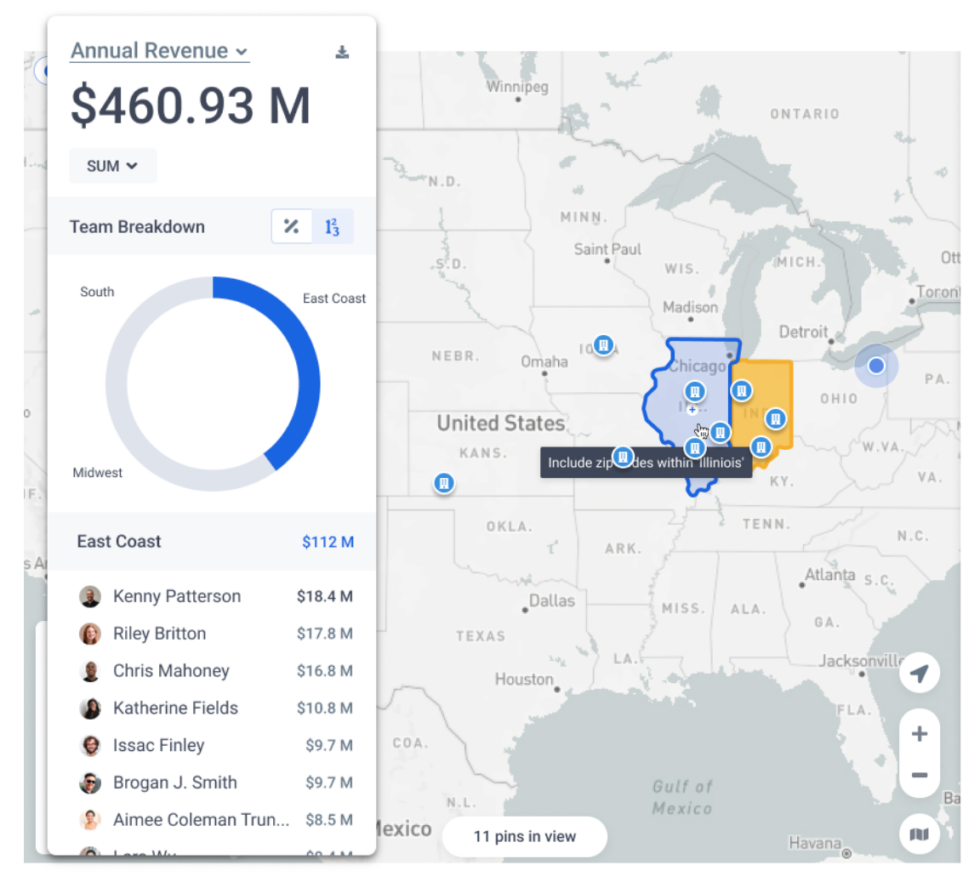
Task: Select the pin near Omaha on the map
Action: (x=603, y=345)
